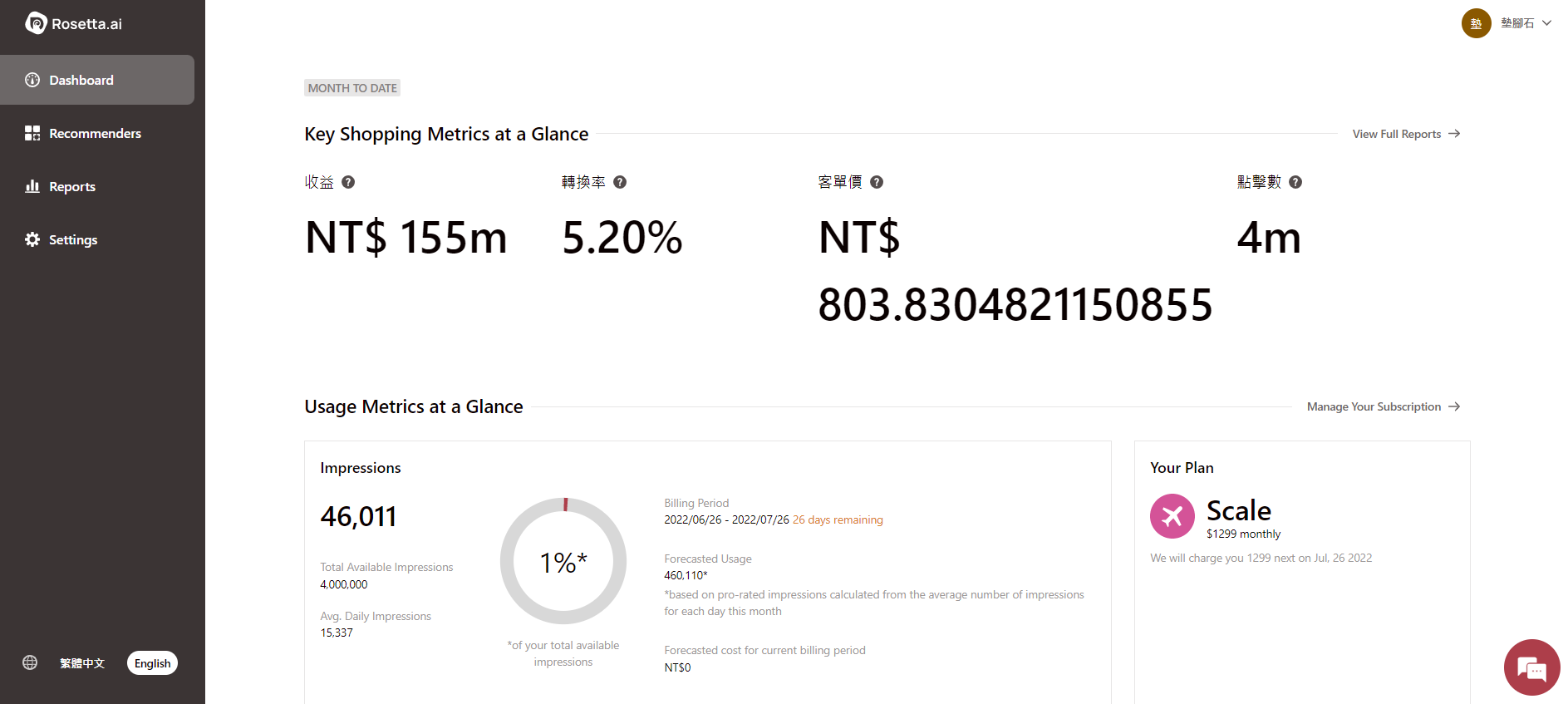Select the English language toggle
The width and height of the screenshot is (1568, 704).
point(152,663)
